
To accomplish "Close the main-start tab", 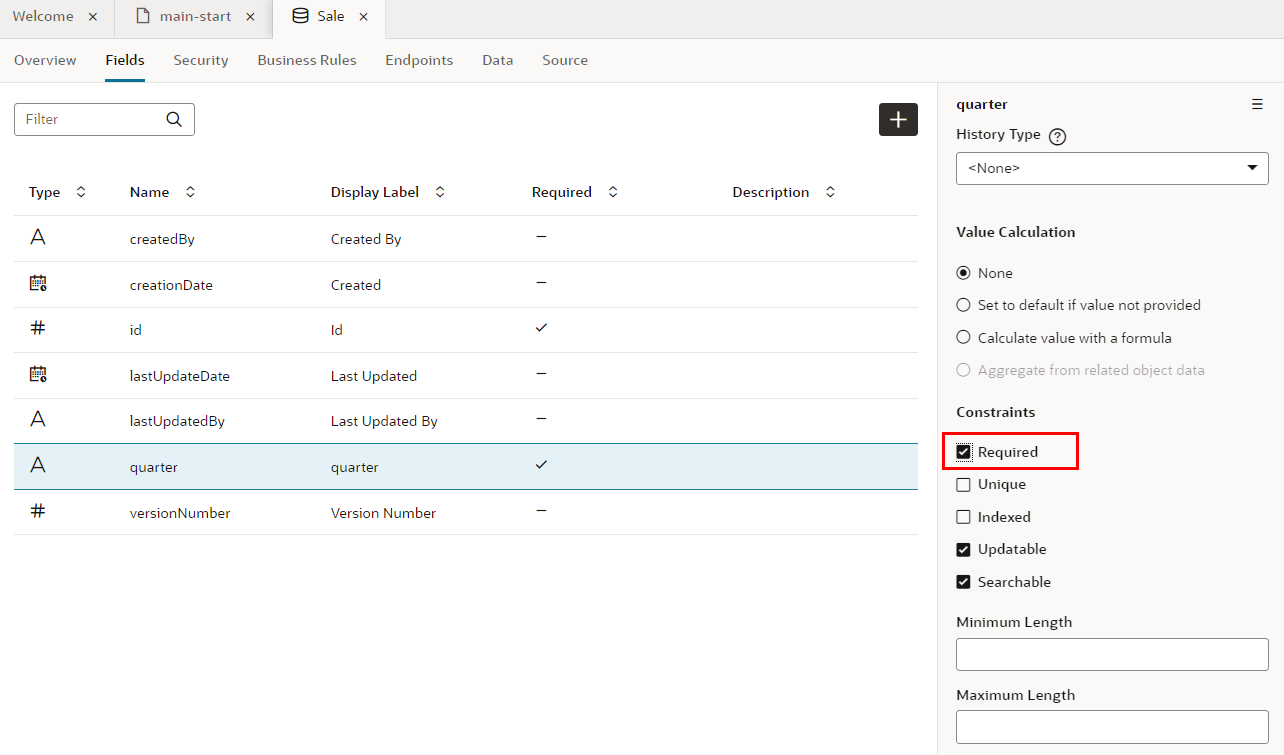I will [251, 17].
